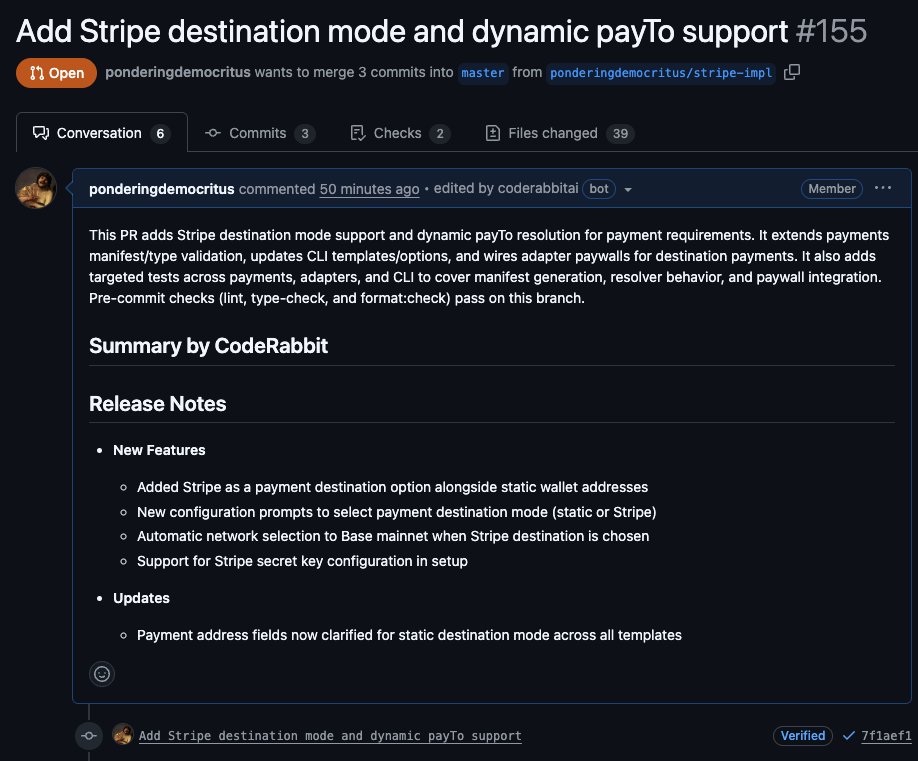Add a reaction with the smiley icon

pos(102,674)
